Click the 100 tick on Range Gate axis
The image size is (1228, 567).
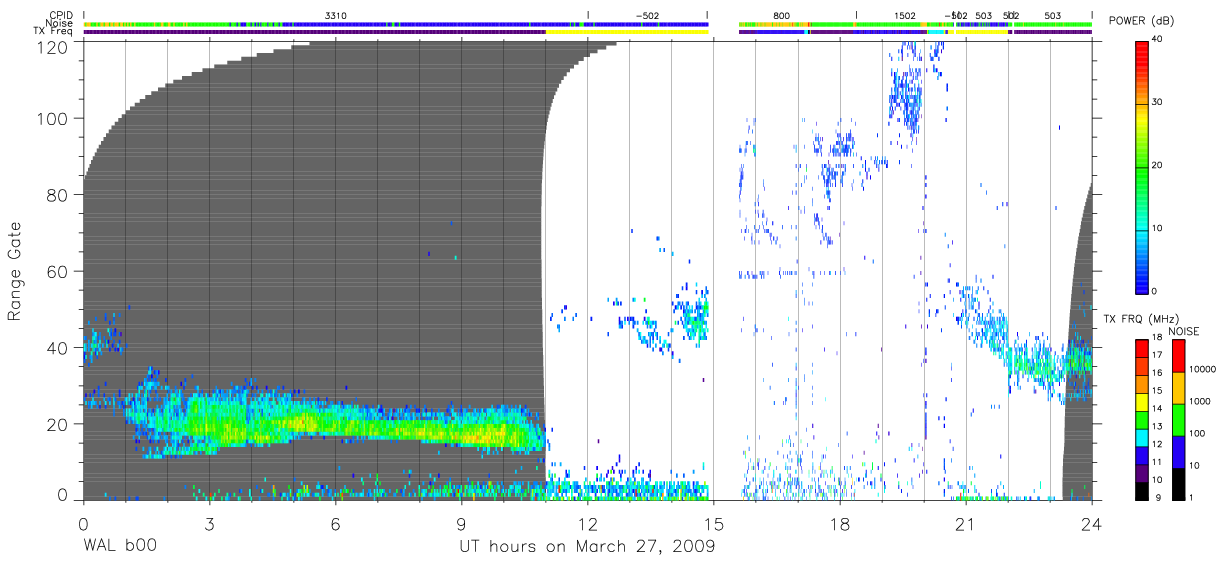click(54, 118)
